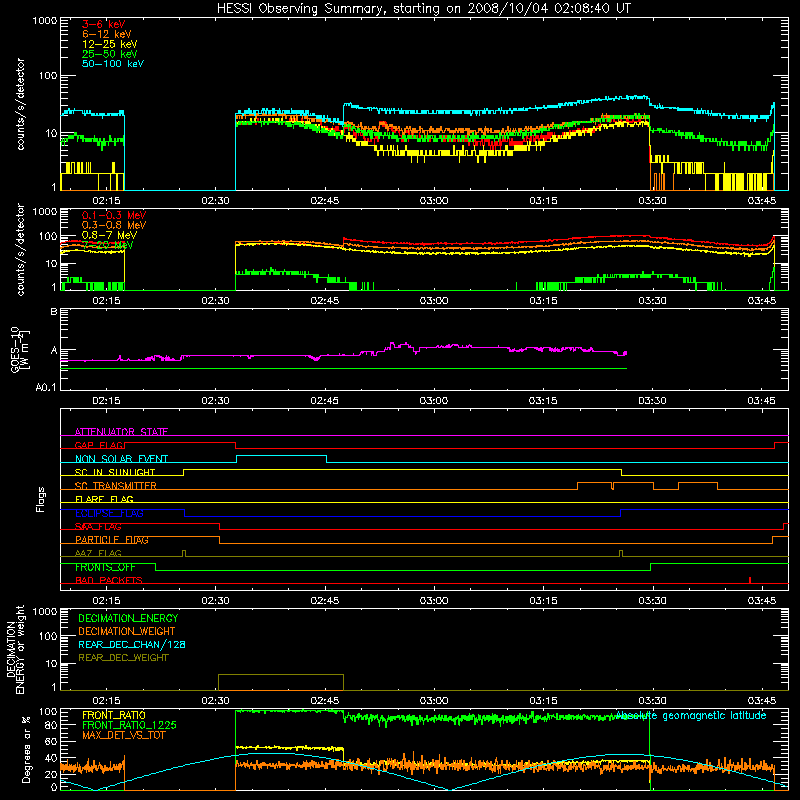Click the red BAD_PACKETS spike near 03:43
This screenshot has width=800, height=800.
click(x=749, y=580)
